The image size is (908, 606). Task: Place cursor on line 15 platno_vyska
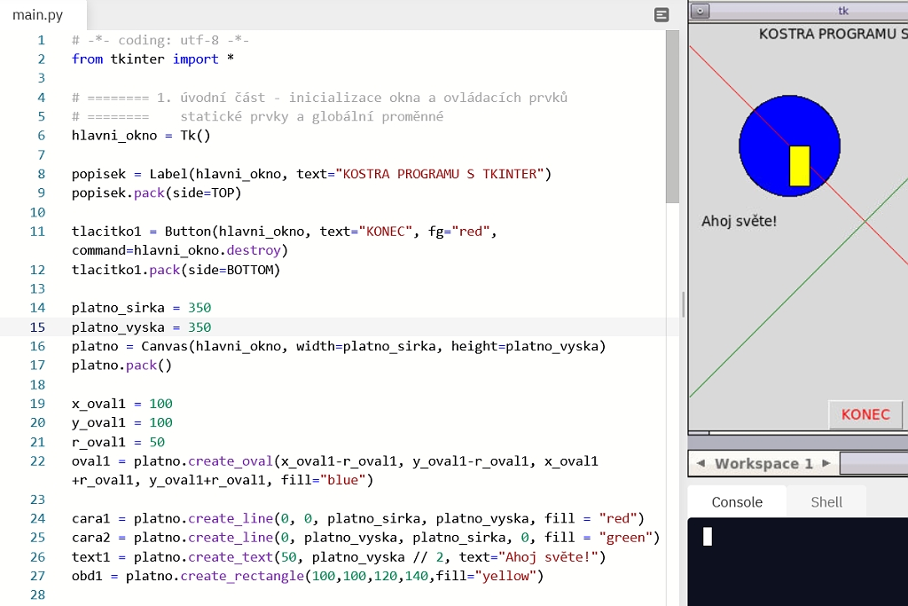coord(118,327)
